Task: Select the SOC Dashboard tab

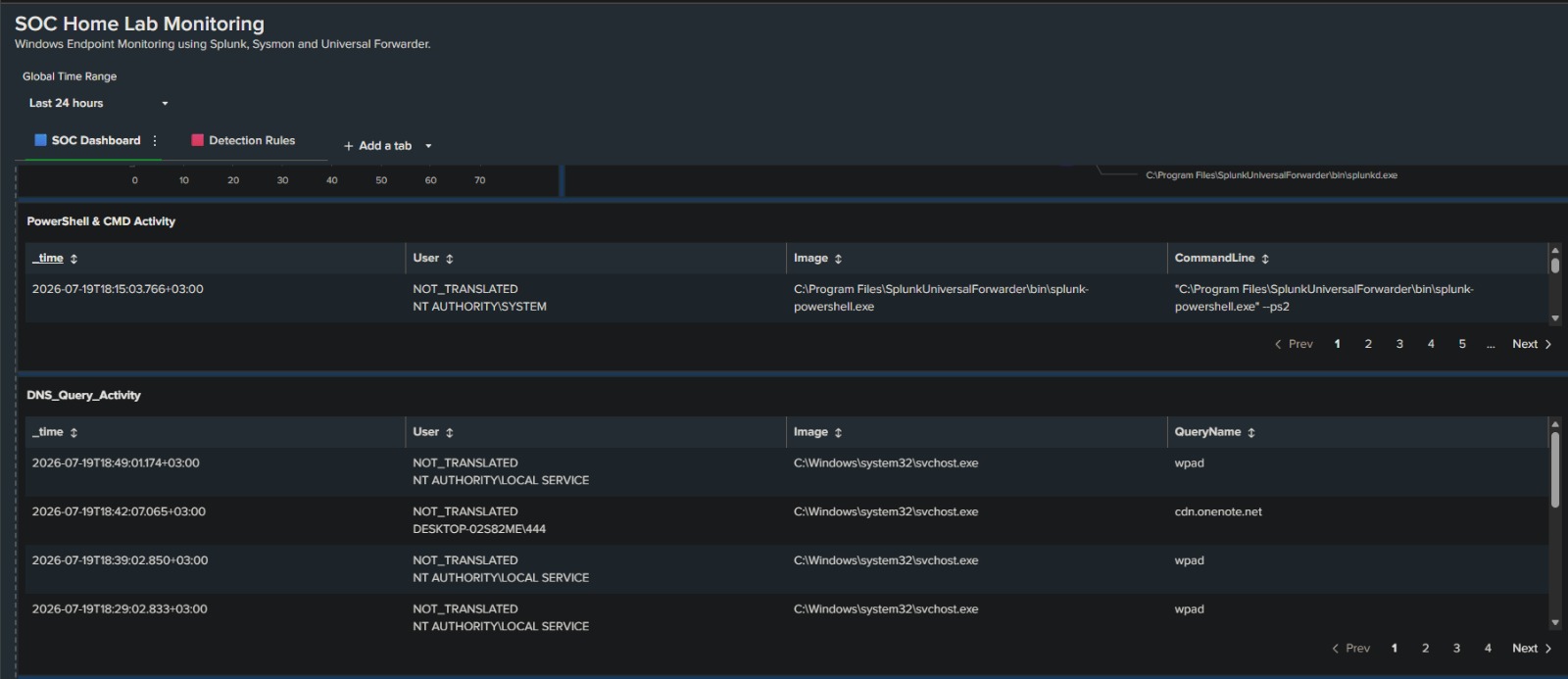Action: 88,141
